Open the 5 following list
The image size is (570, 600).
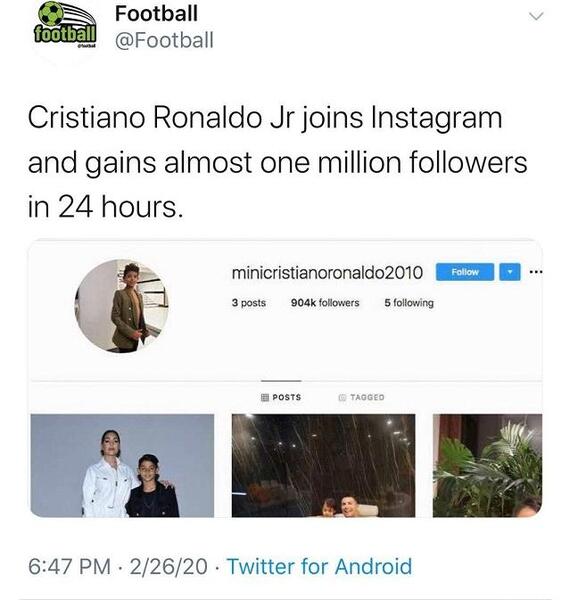coord(409,303)
